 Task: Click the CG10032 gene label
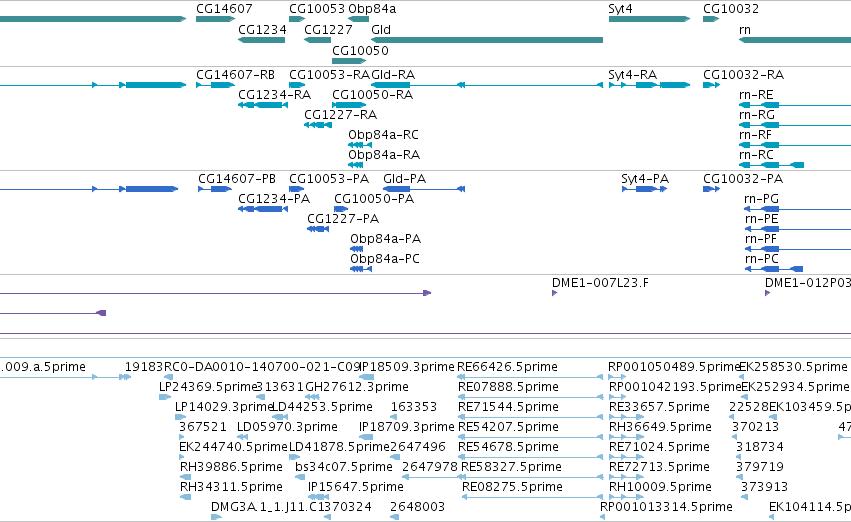click(731, 9)
